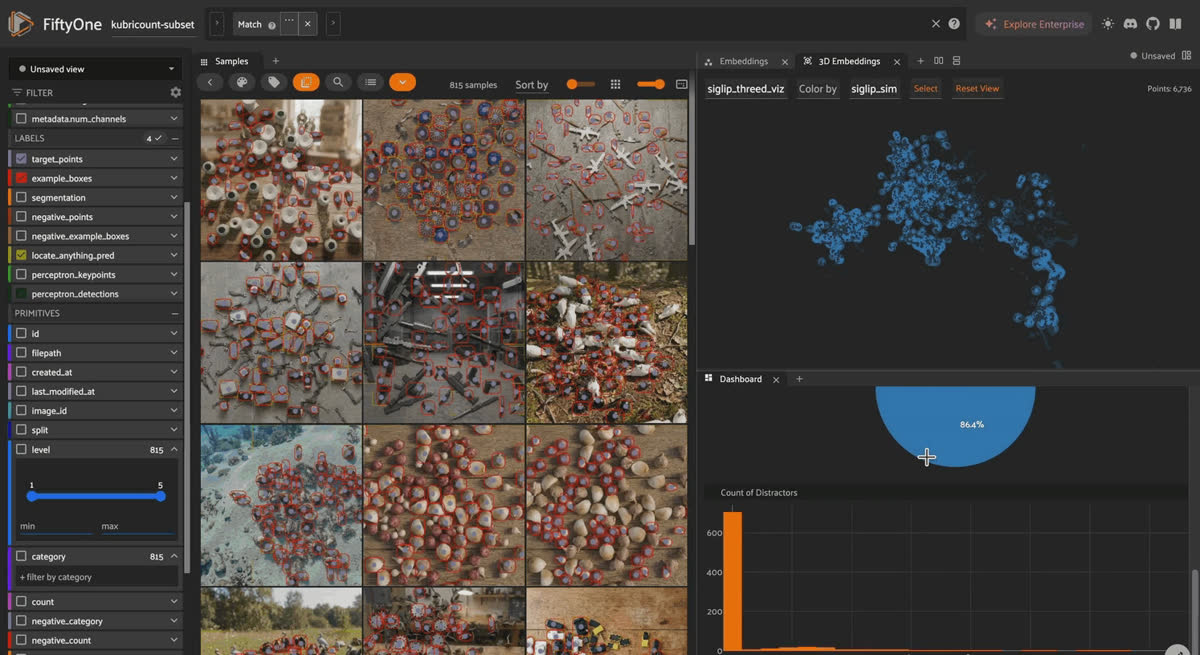Open the GitHub repository icon
The height and width of the screenshot is (655, 1200).
pos(1152,24)
